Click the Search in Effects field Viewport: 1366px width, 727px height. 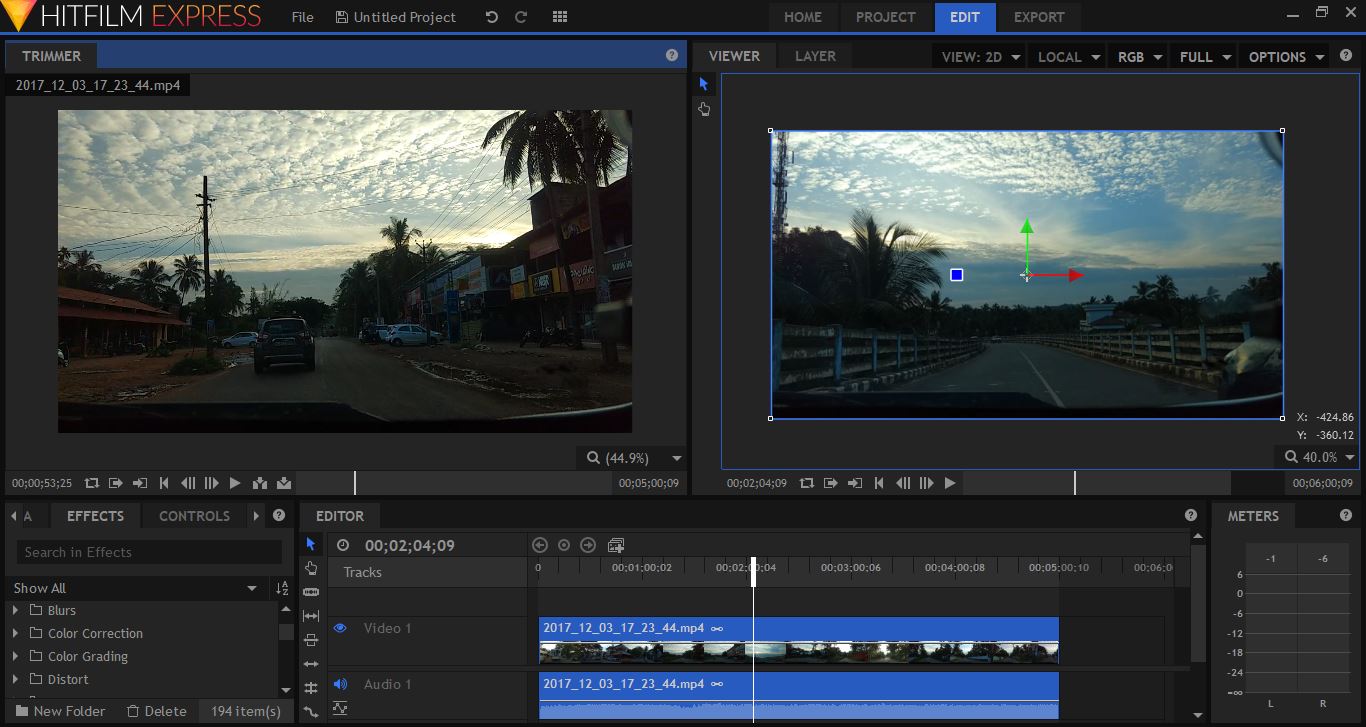click(x=149, y=552)
